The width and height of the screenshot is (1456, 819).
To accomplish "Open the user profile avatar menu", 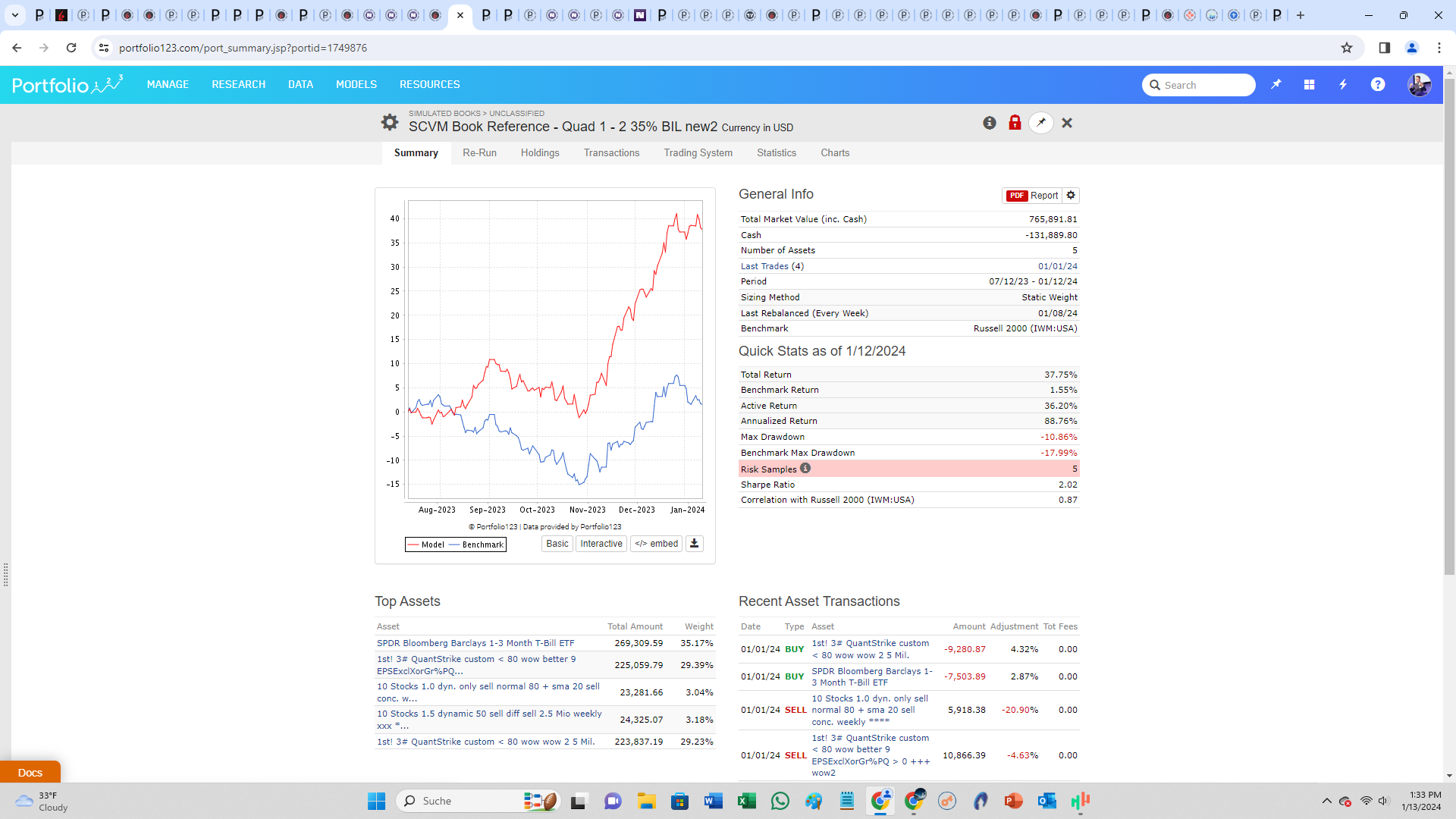I will point(1419,85).
